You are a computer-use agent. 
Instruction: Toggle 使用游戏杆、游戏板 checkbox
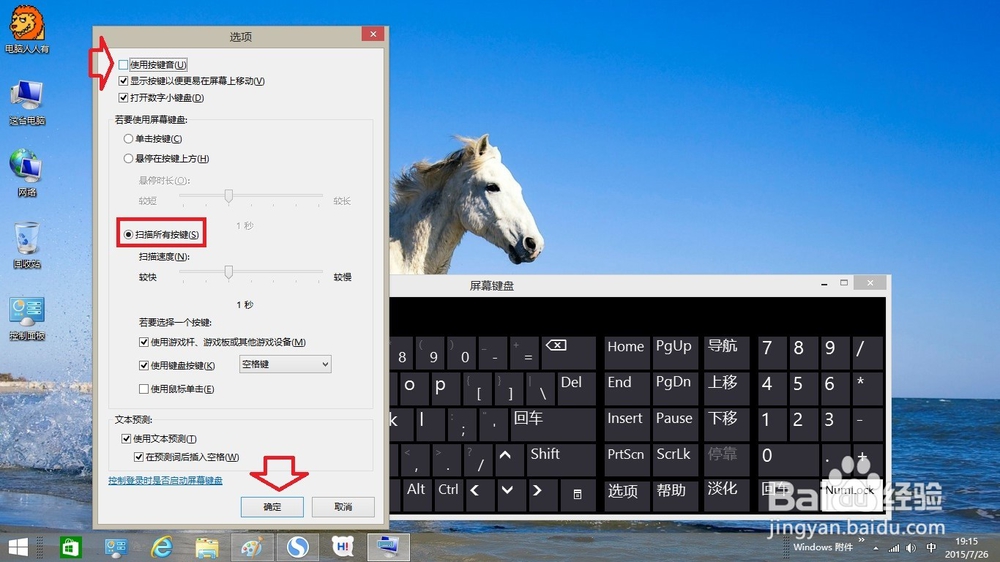144,342
